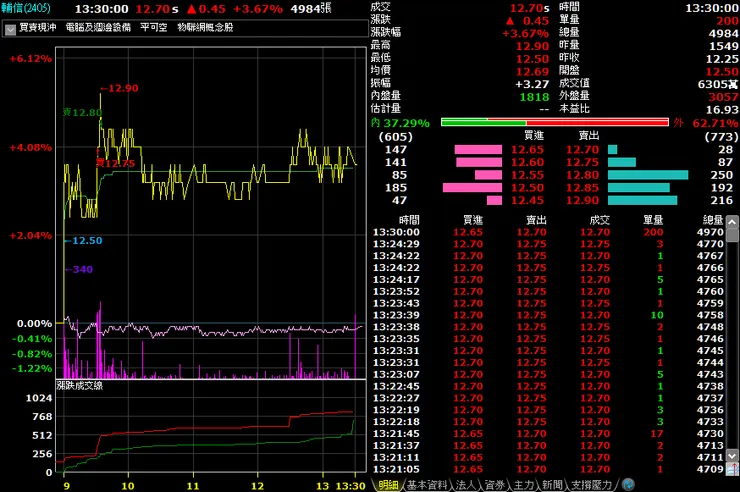Click the -1.22% axis label

pos(32,368)
